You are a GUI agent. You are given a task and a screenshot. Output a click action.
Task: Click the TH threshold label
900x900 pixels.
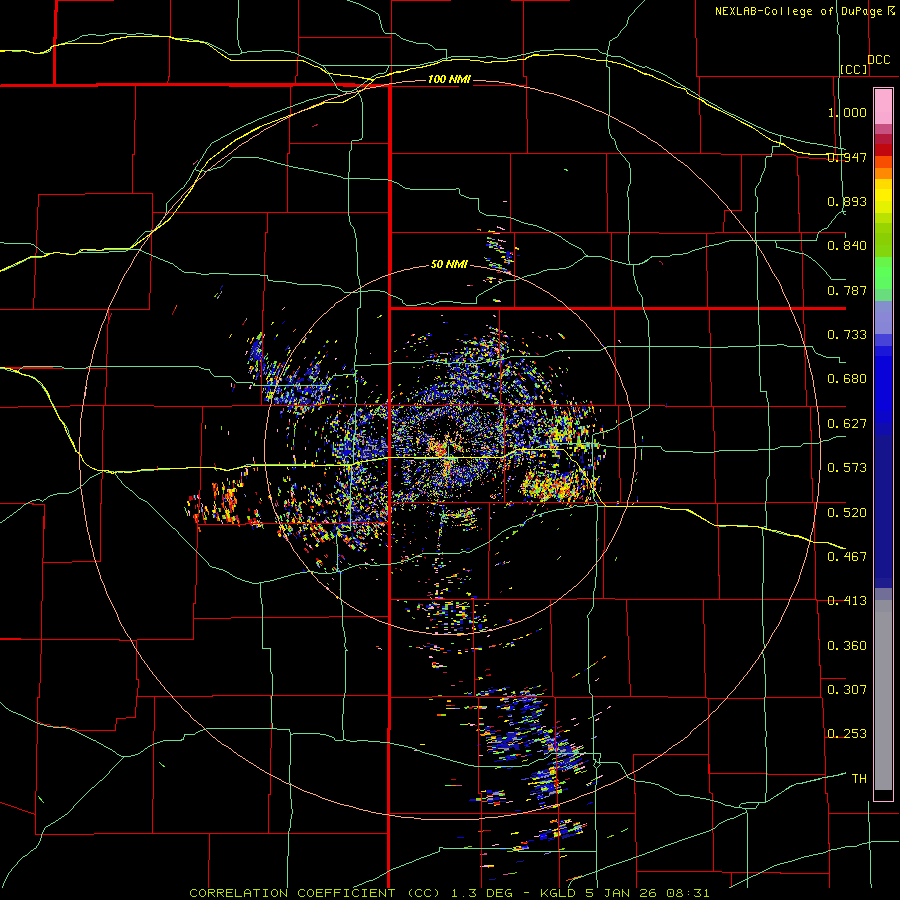pos(859,779)
